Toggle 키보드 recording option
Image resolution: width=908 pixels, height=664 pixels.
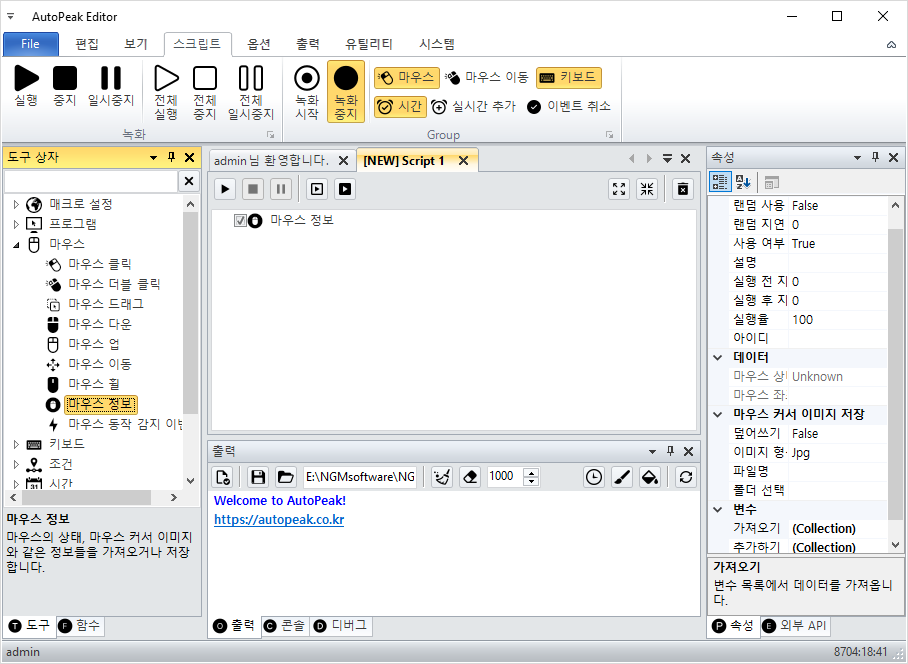point(569,78)
